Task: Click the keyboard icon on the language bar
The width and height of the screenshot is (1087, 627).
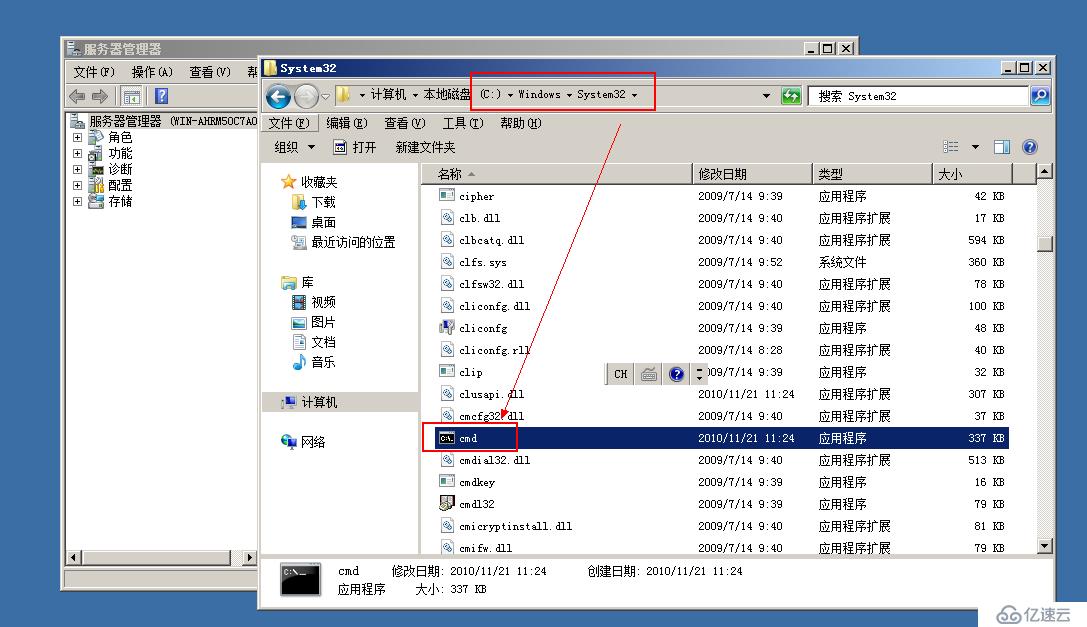Action: [649, 374]
